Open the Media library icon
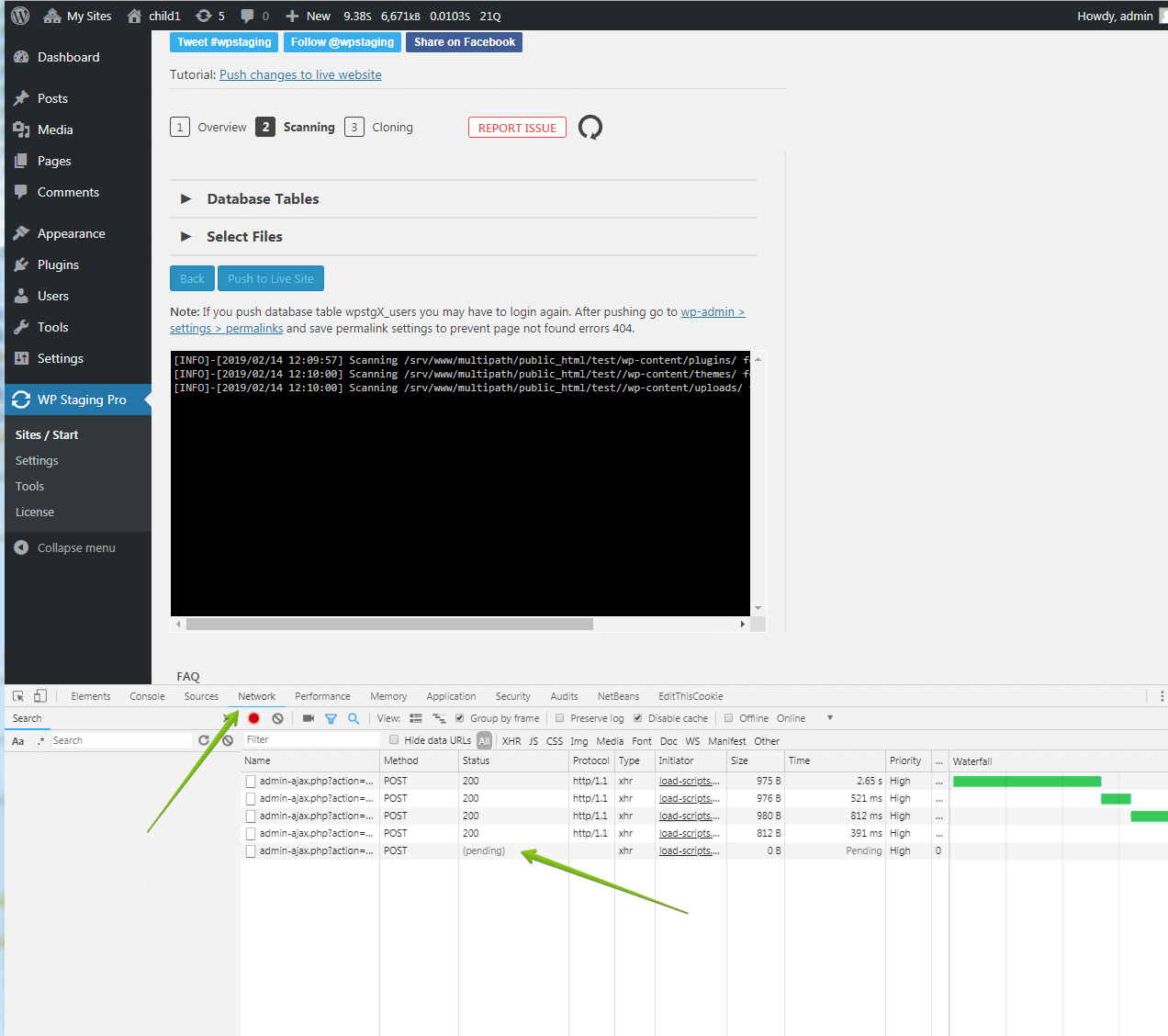 pos(21,129)
